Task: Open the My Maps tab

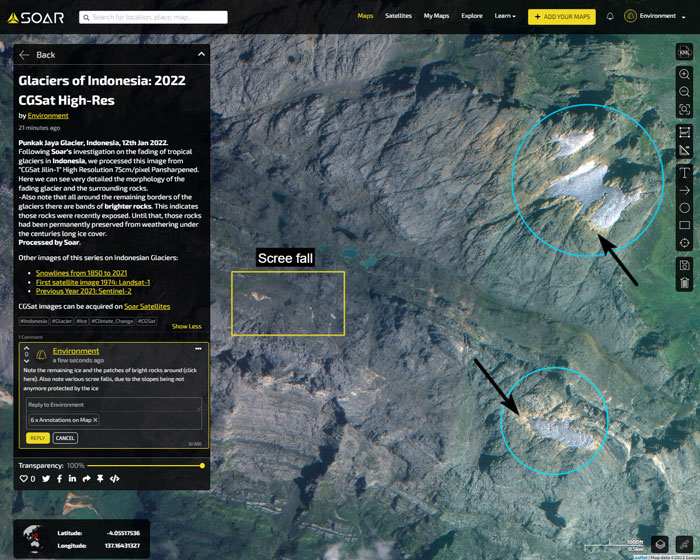Action: pos(436,16)
